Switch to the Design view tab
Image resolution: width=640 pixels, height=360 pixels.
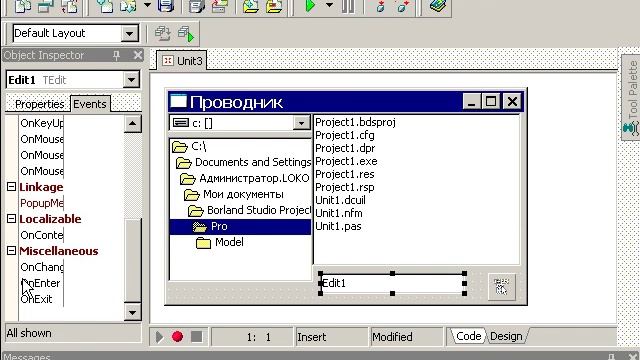pos(506,336)
